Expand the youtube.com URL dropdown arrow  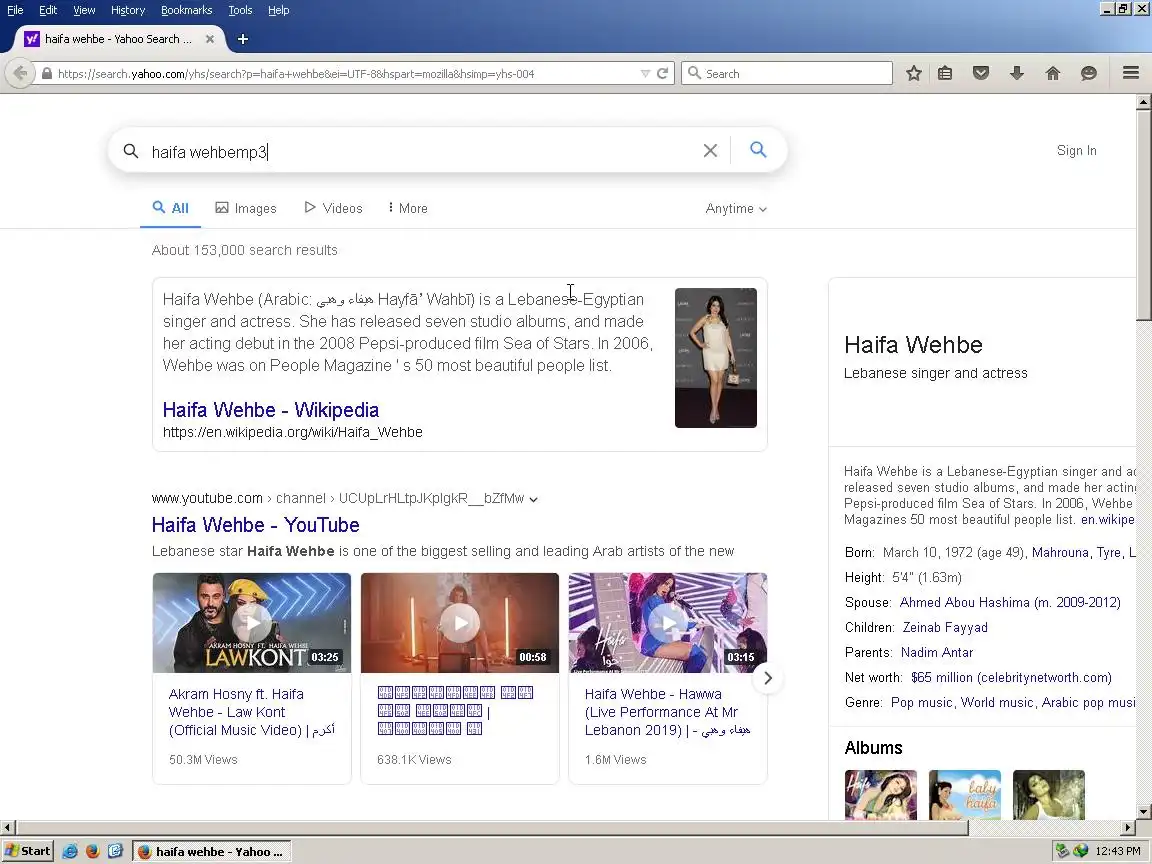click(533, 500)
